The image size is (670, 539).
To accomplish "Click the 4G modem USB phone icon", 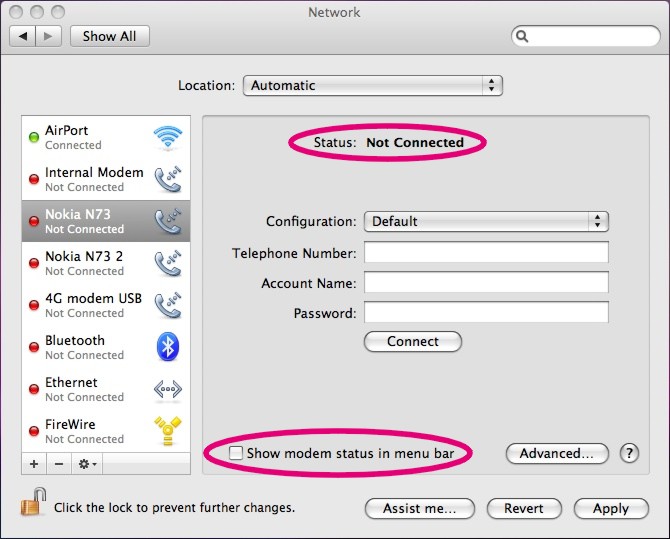I will pyautogui.click(x=168, y=305).
